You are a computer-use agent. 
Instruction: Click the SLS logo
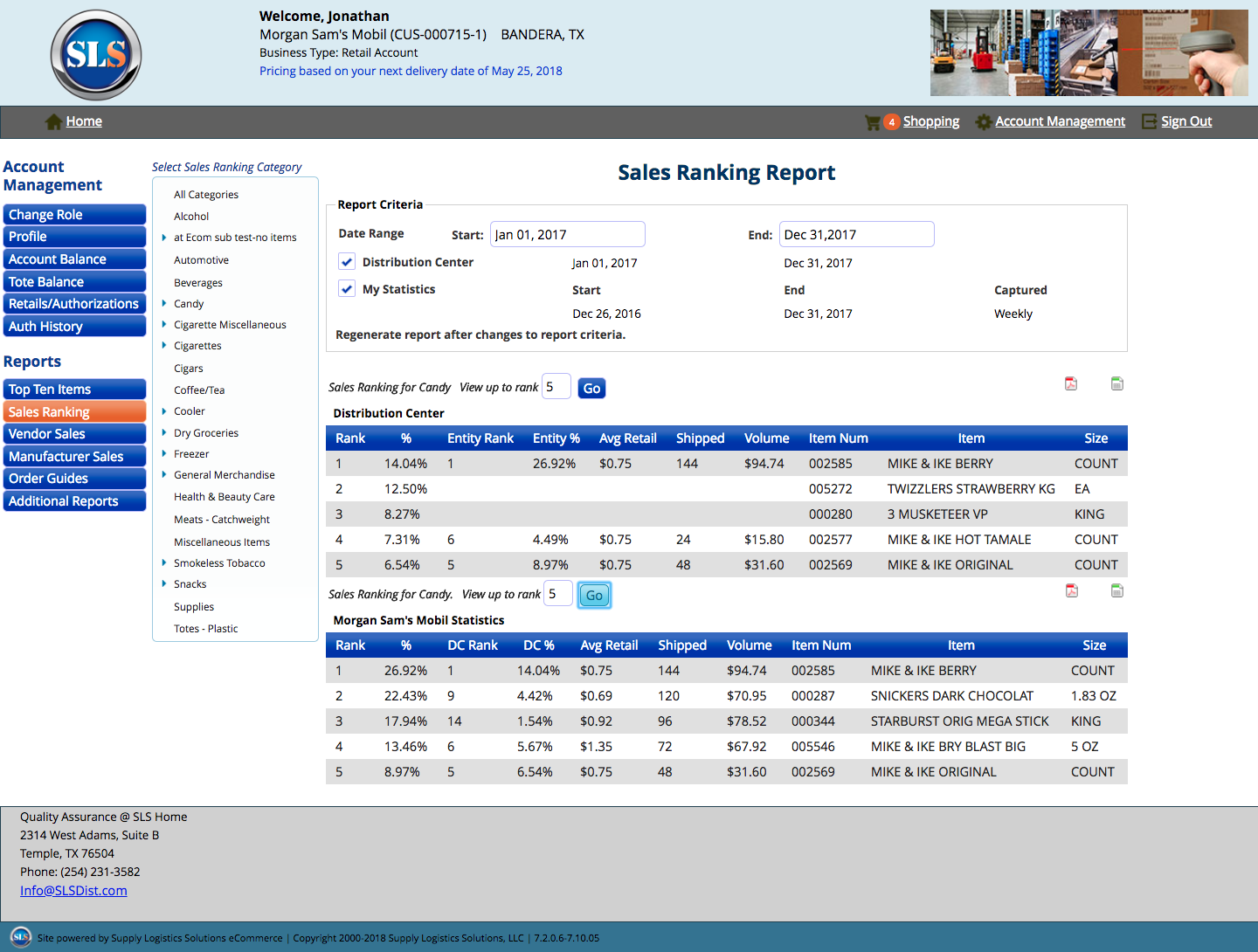96,55
